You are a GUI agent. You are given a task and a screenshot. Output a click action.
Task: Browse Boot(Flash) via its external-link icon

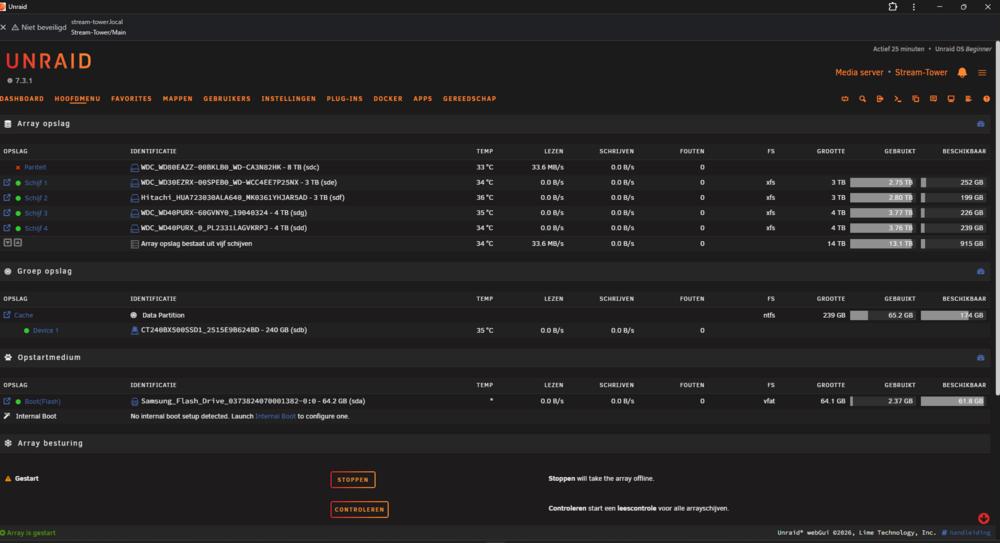[x=7, y=401]
